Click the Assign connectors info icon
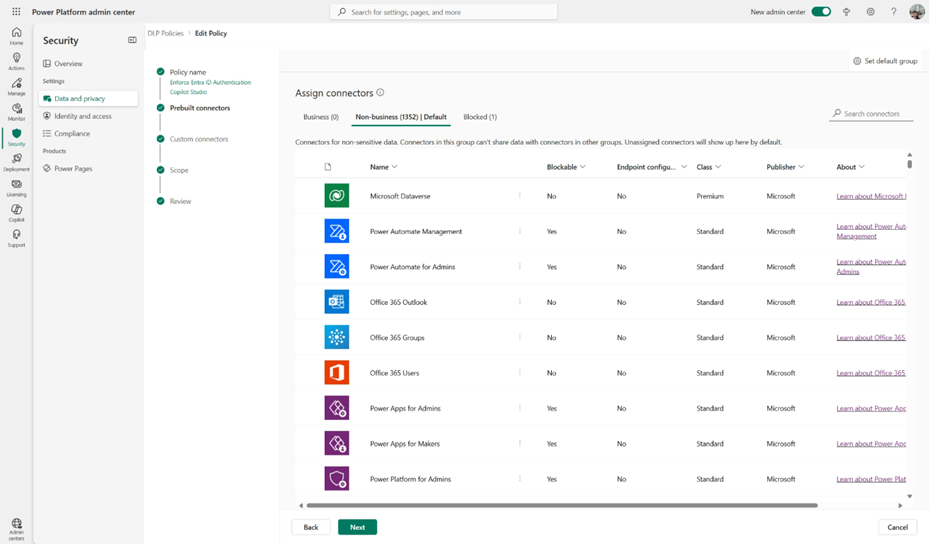 pyautogui.click(x=380, y=92)
